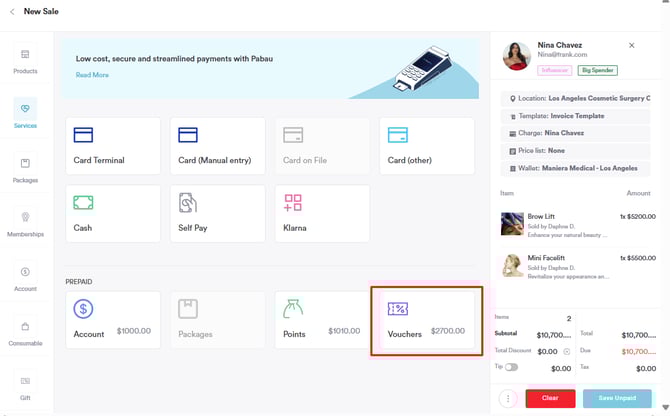
Task: Select Card Terminal payment method
Action: click(x=113, y=146)
